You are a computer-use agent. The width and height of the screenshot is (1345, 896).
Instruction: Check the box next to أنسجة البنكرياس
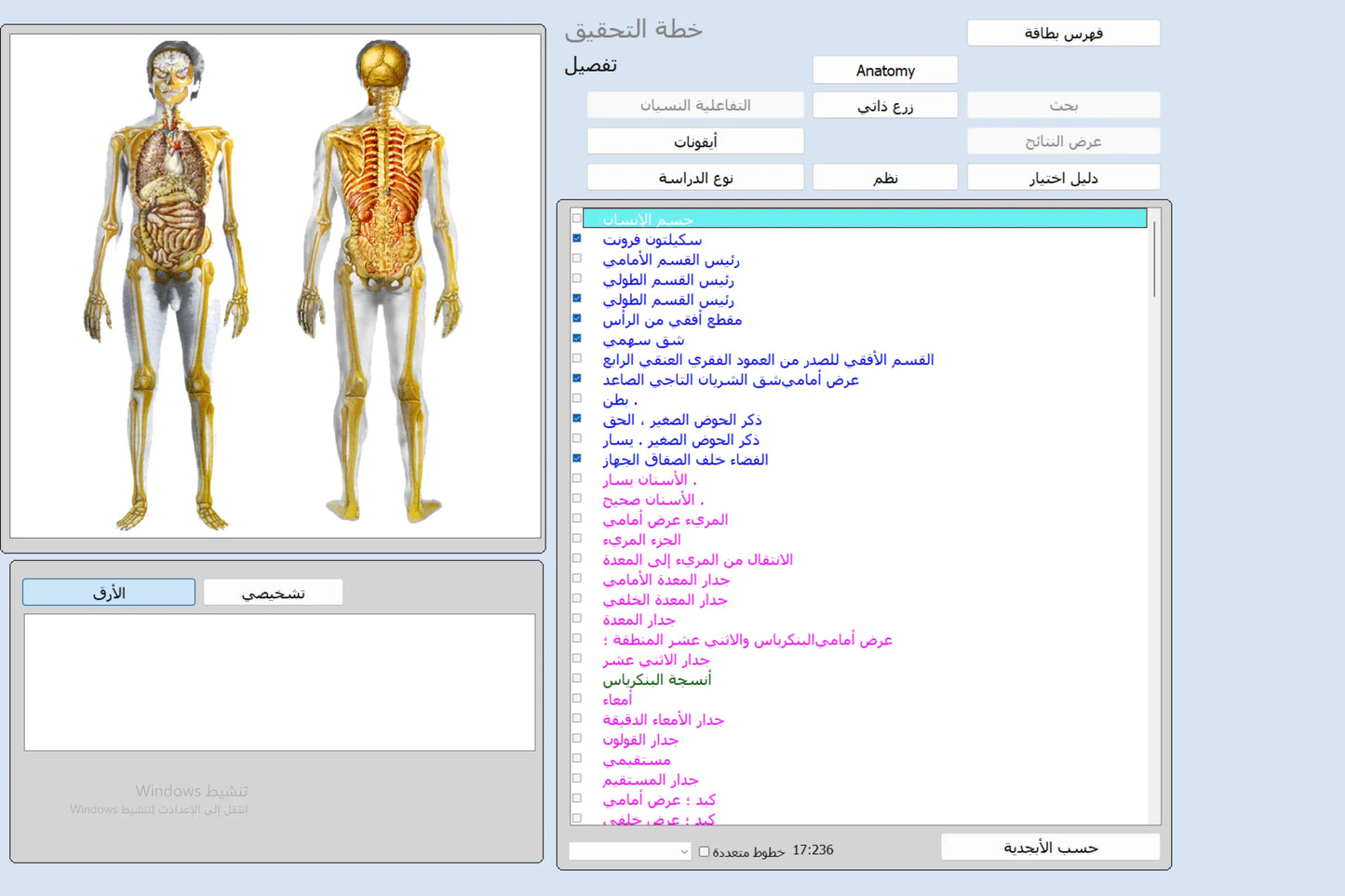tap(577, 678)
